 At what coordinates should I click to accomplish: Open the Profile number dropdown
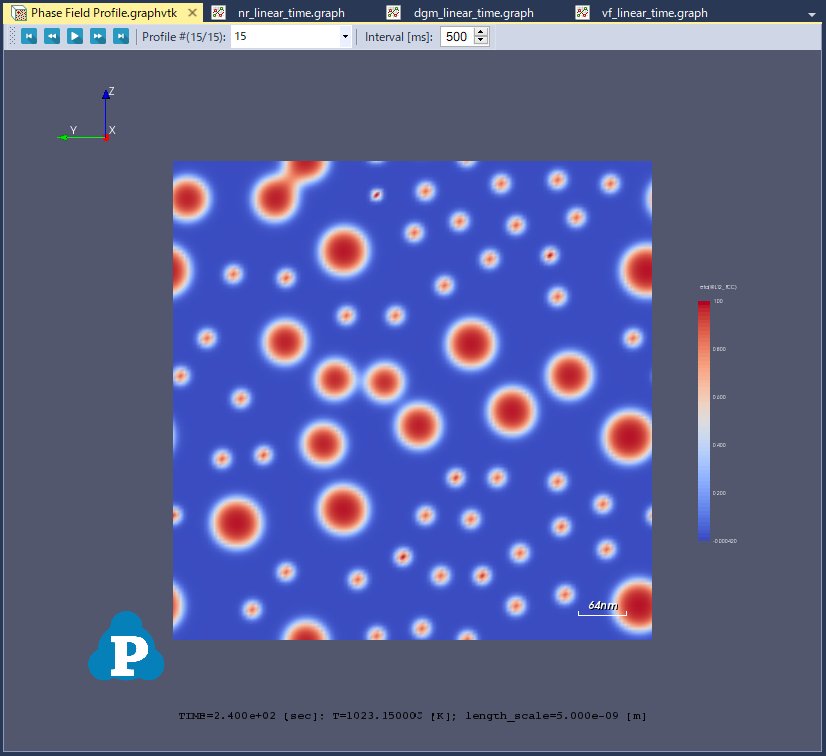click(x=345, y=36)
